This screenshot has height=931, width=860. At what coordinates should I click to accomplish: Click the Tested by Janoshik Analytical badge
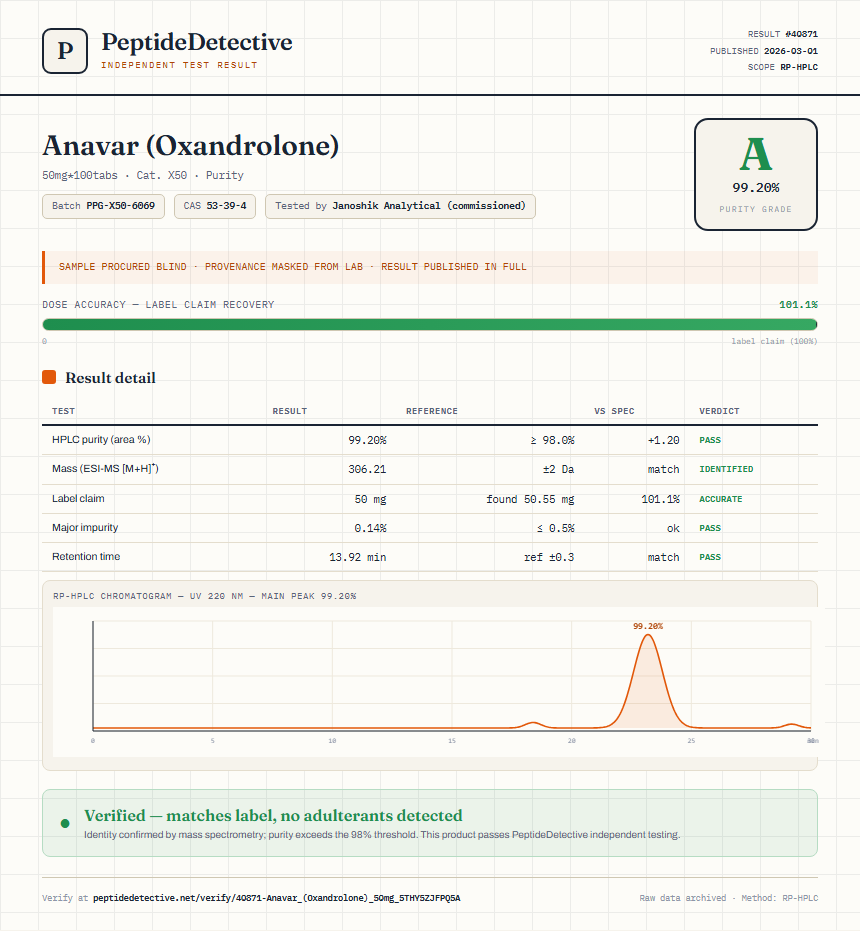[400, 206]
